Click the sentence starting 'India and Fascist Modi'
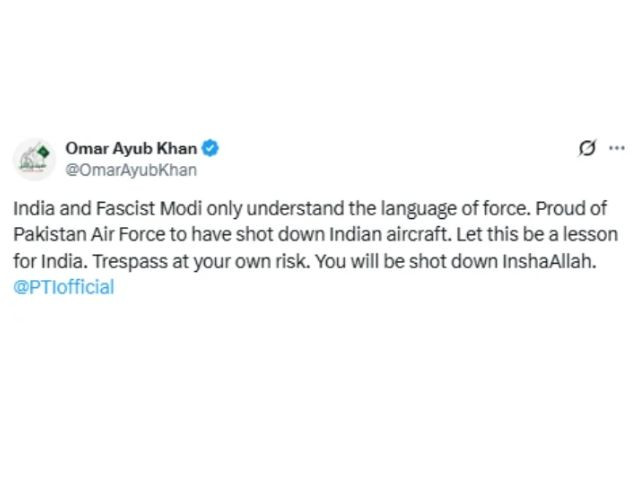 click(272, 209)
